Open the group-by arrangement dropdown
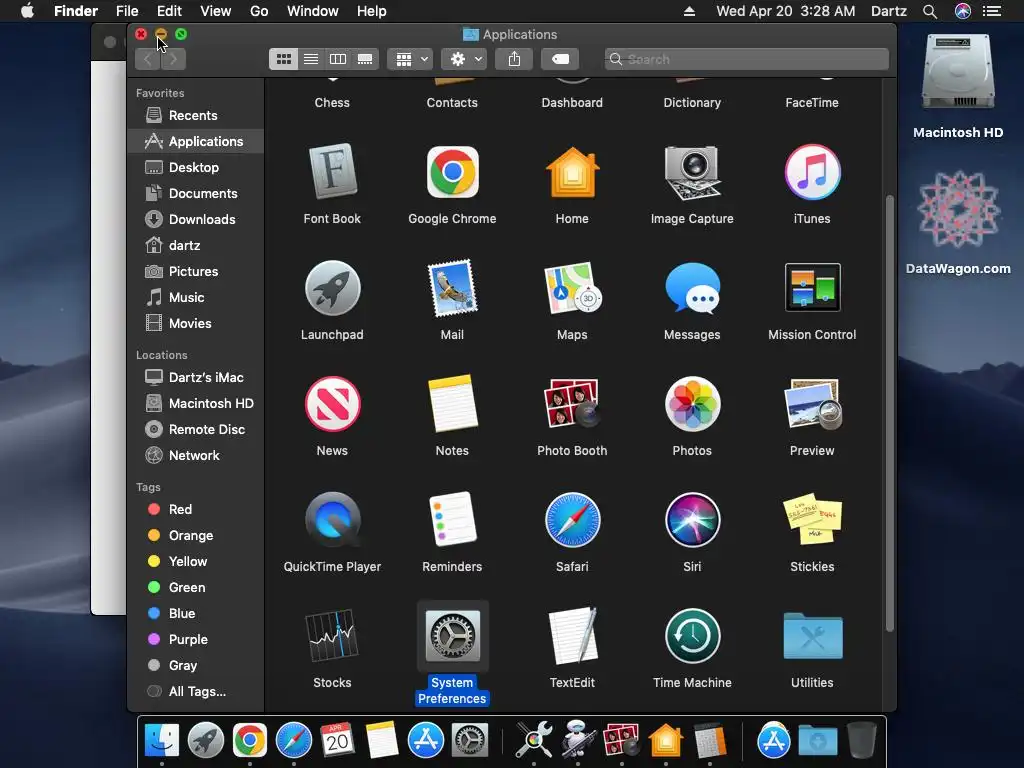Viewport: 1024px width, 768px height. [x=410, y=59]
